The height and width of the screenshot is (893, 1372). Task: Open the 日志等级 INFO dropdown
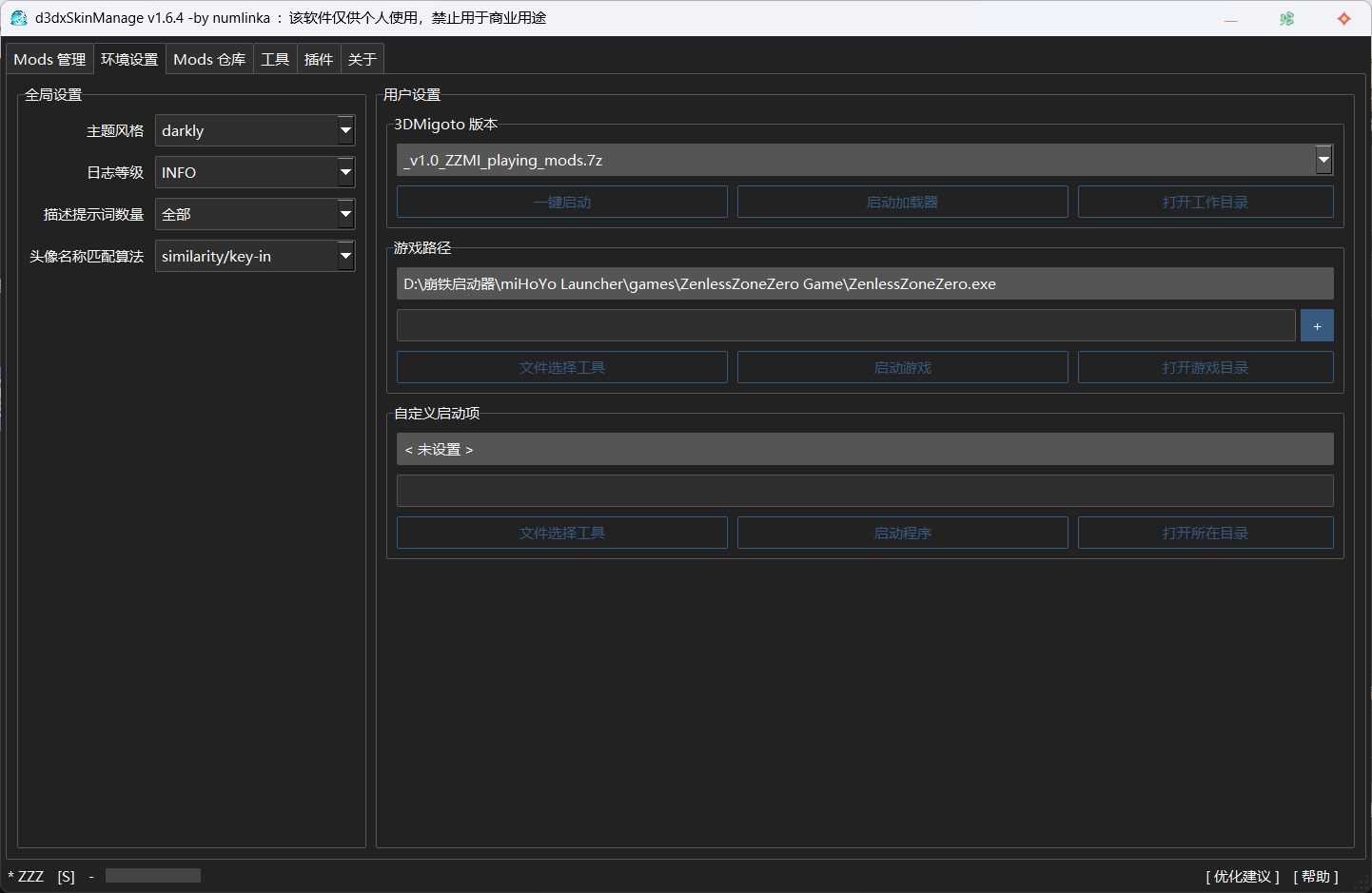[x=255, y=172]
